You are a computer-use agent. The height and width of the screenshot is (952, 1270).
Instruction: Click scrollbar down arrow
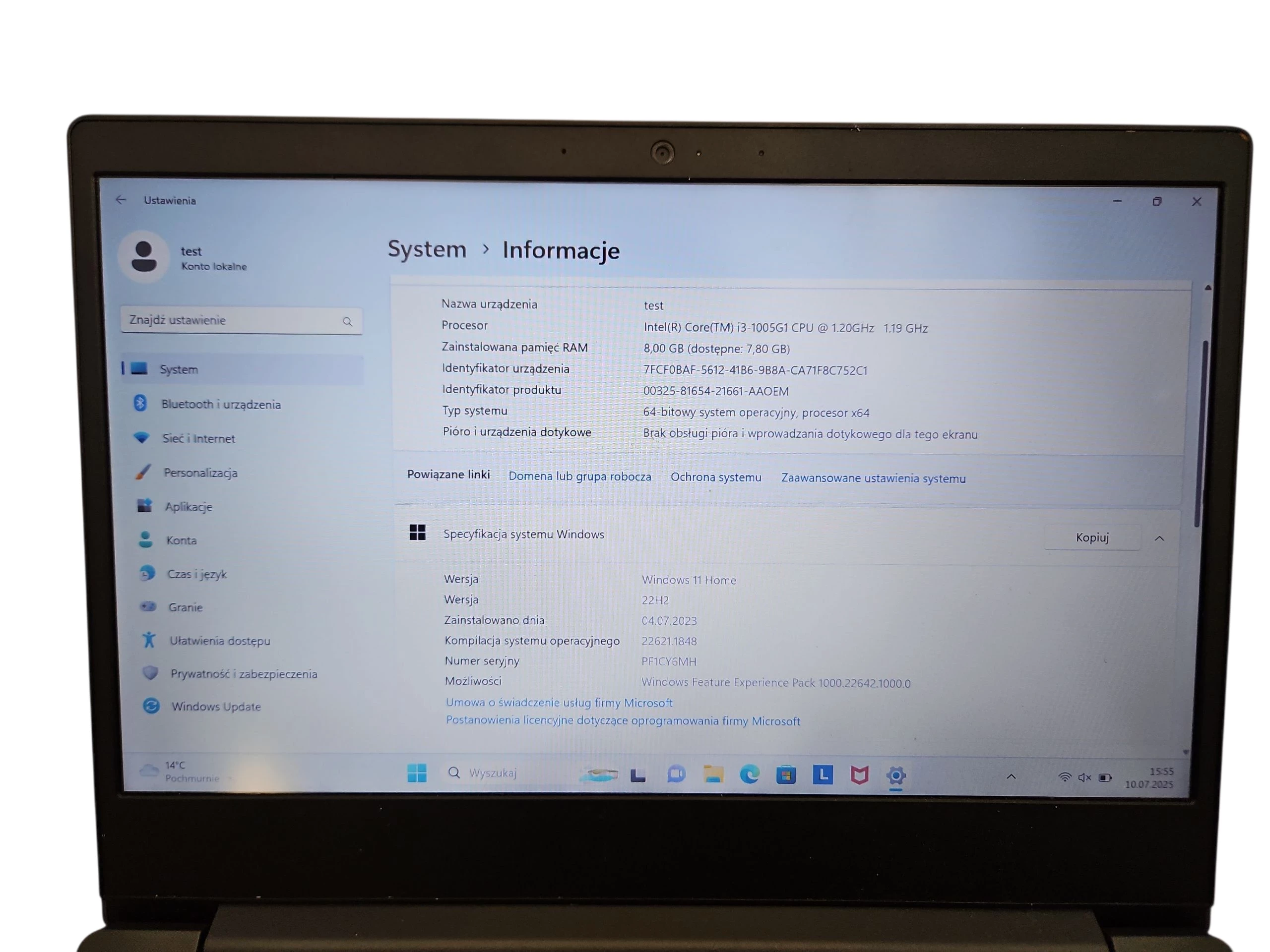(x=1186, y=751)
